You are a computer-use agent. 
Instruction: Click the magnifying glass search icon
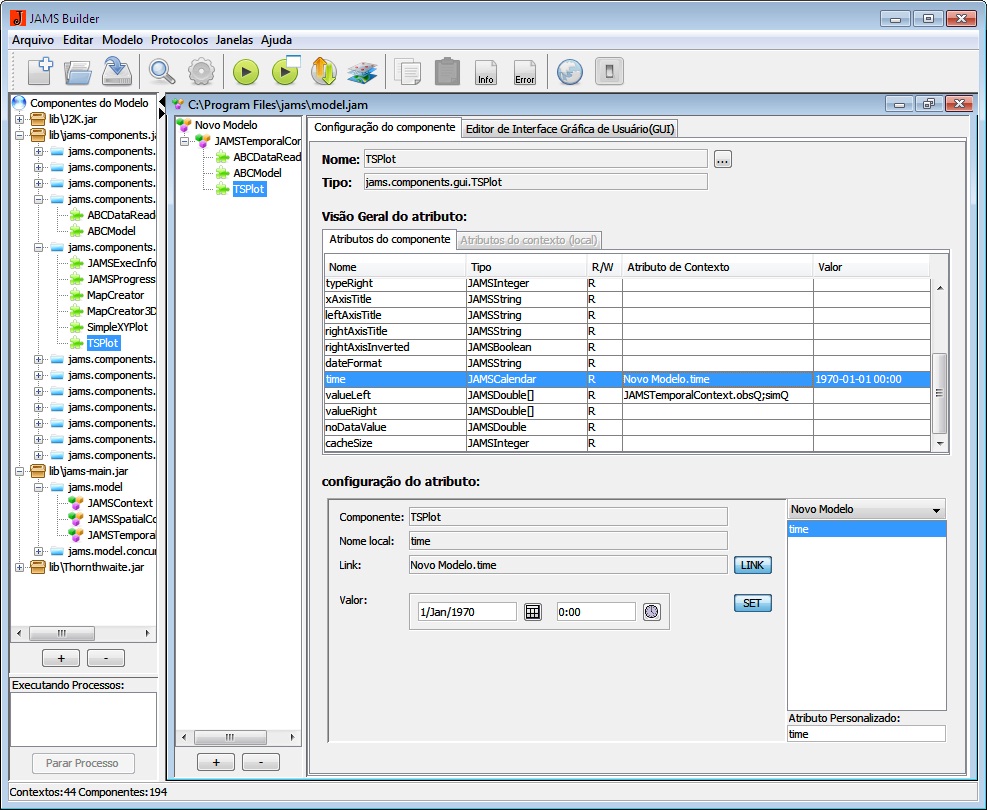162,71
